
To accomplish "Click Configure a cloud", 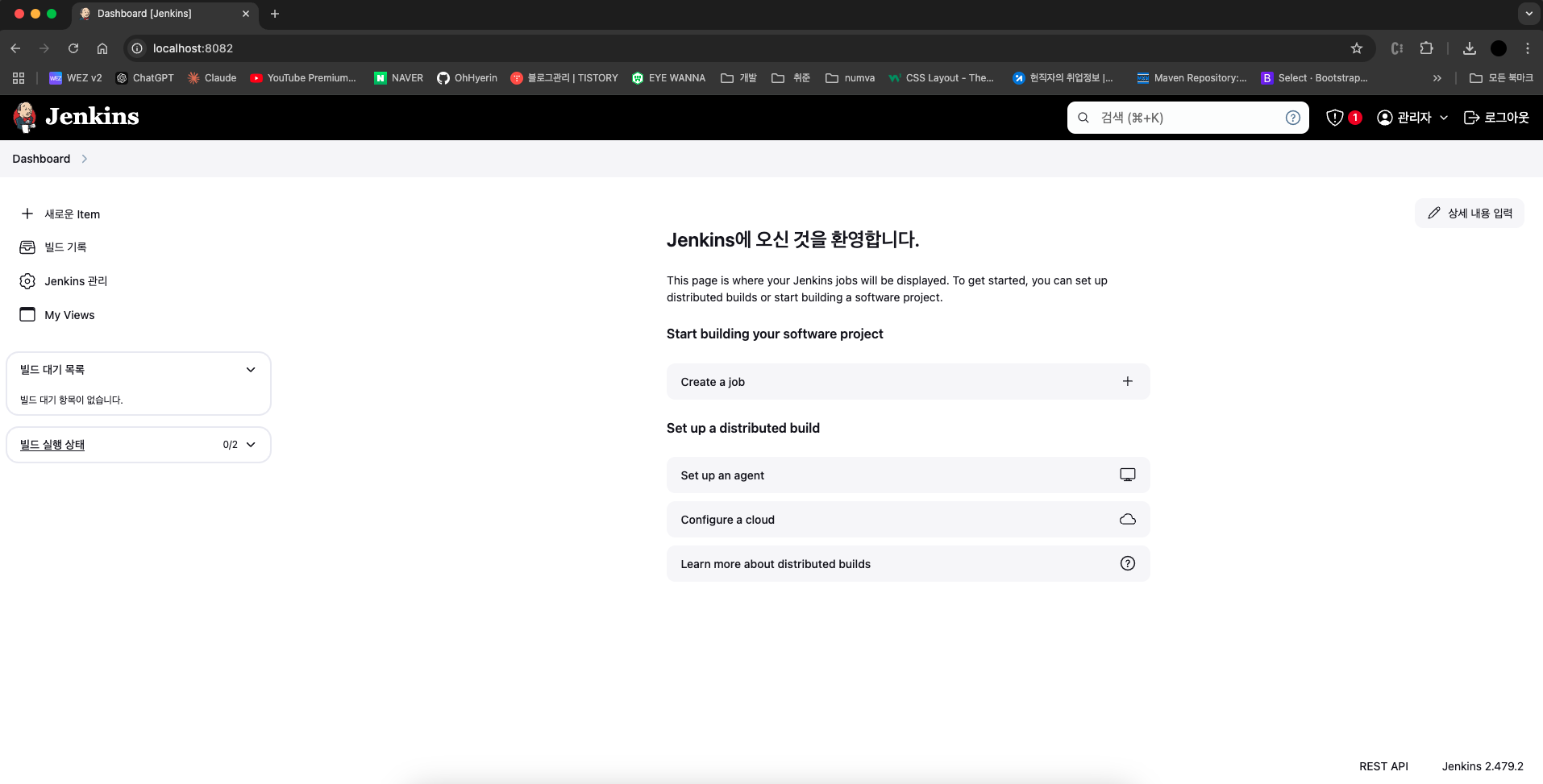I will tap(908, 520).
